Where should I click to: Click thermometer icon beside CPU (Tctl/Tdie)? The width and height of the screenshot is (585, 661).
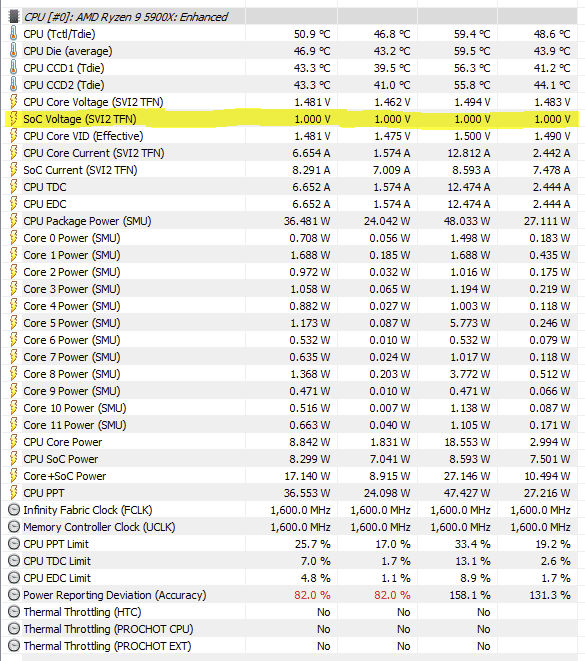[13, 34]
